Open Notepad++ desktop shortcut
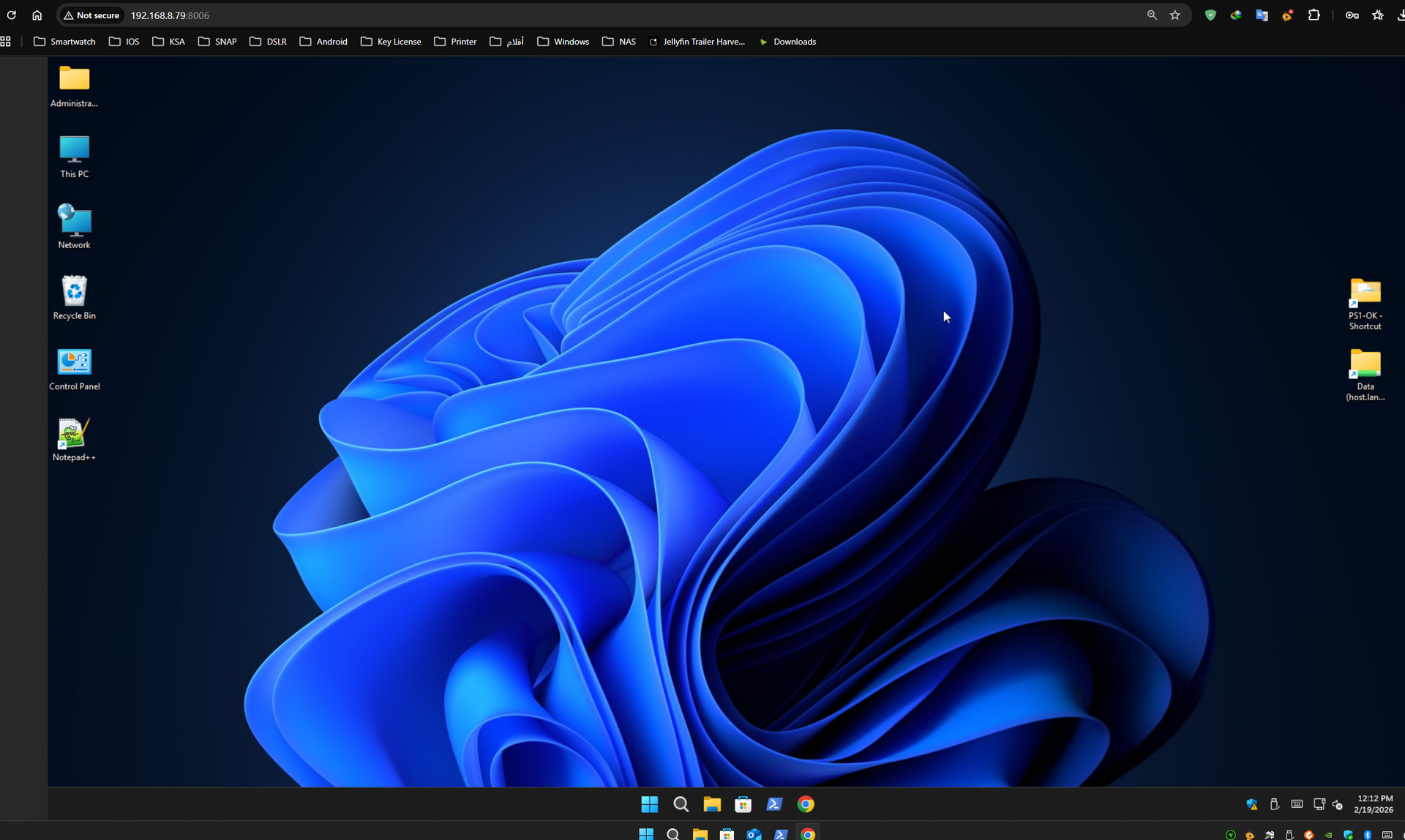Screen dimensions: 1405x840 (x=74, y=437)
